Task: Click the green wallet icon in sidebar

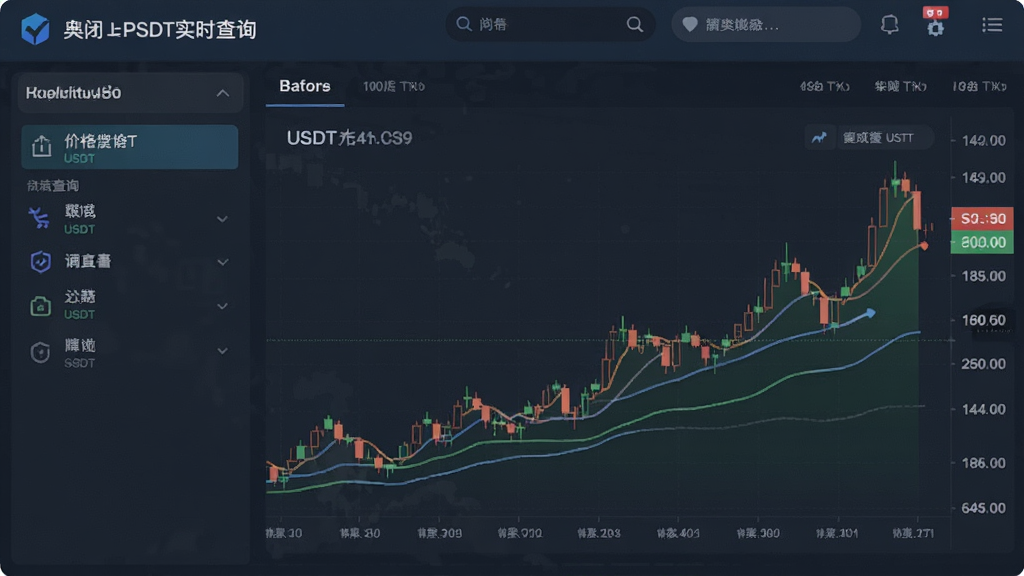Action: coord(40,306)
